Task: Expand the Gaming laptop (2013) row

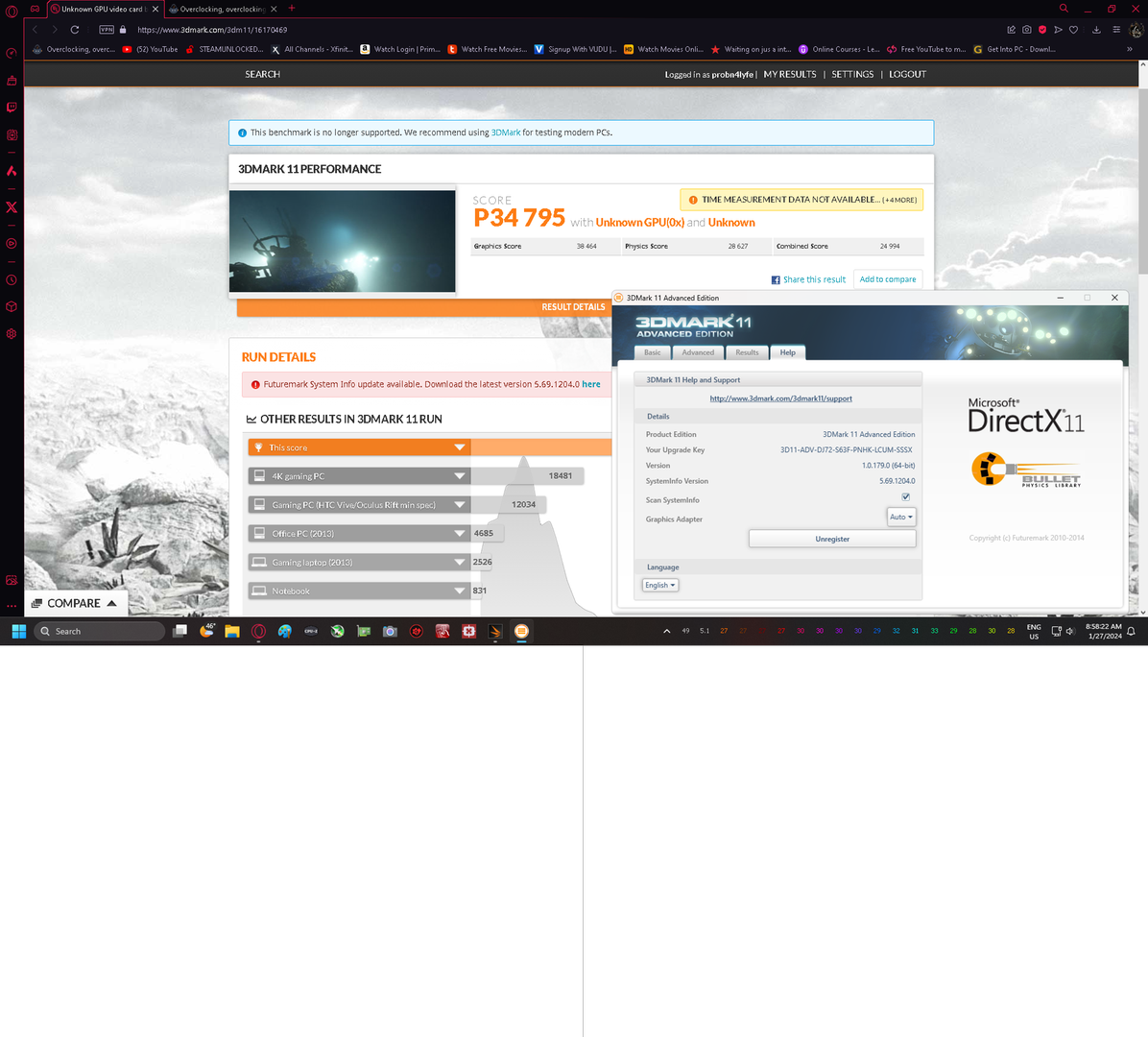Action: (x=359, y=562)
